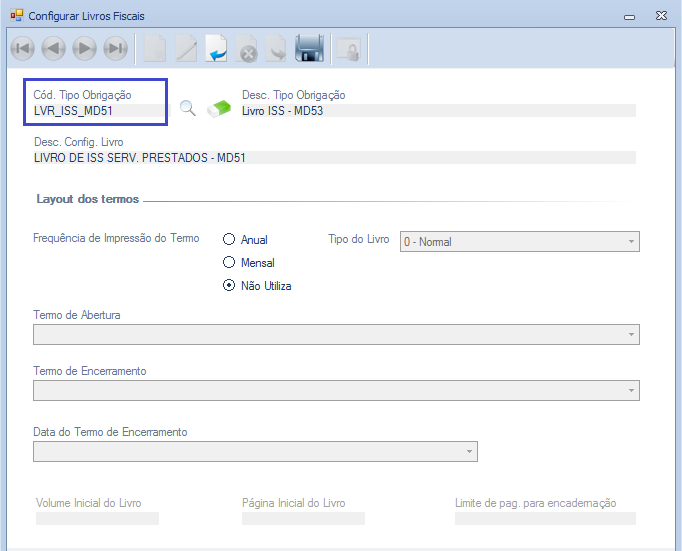Viewport: 682px width, 551px height.
Task: Expand the Termo de Encerramento combo box
Action: [x=336, y=391]
